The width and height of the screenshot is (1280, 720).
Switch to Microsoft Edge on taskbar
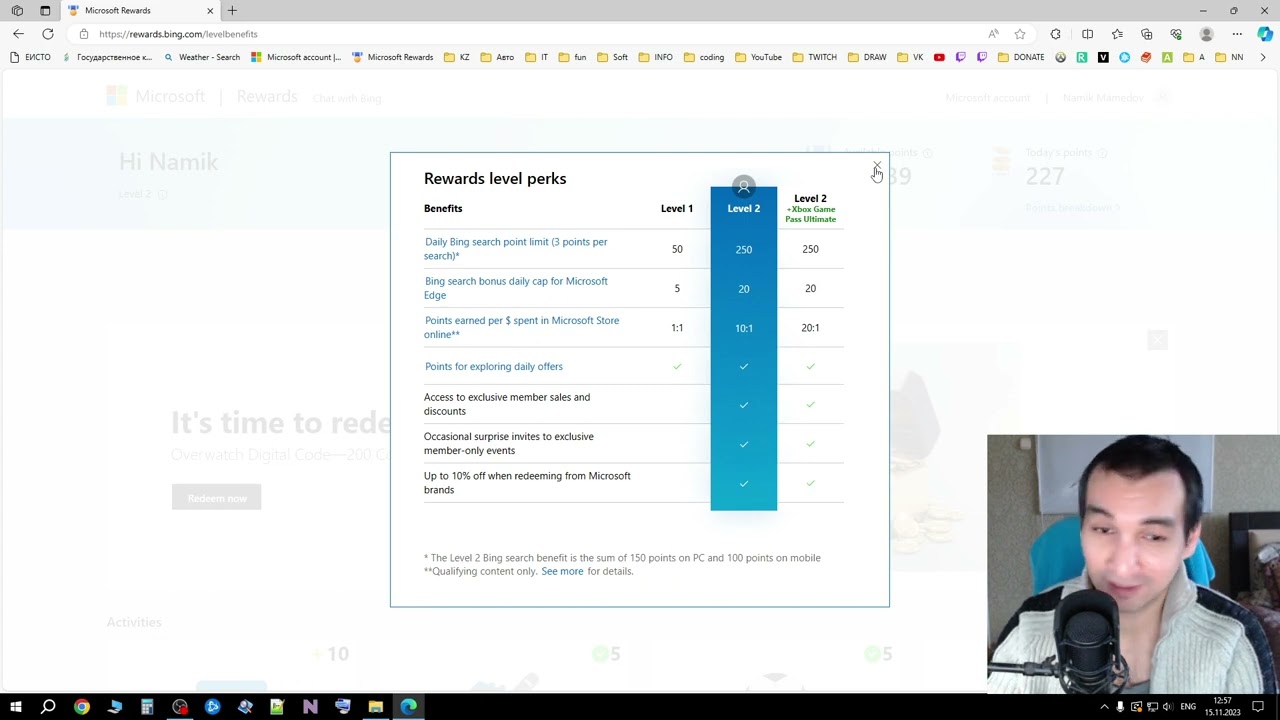tap(408, 707)
